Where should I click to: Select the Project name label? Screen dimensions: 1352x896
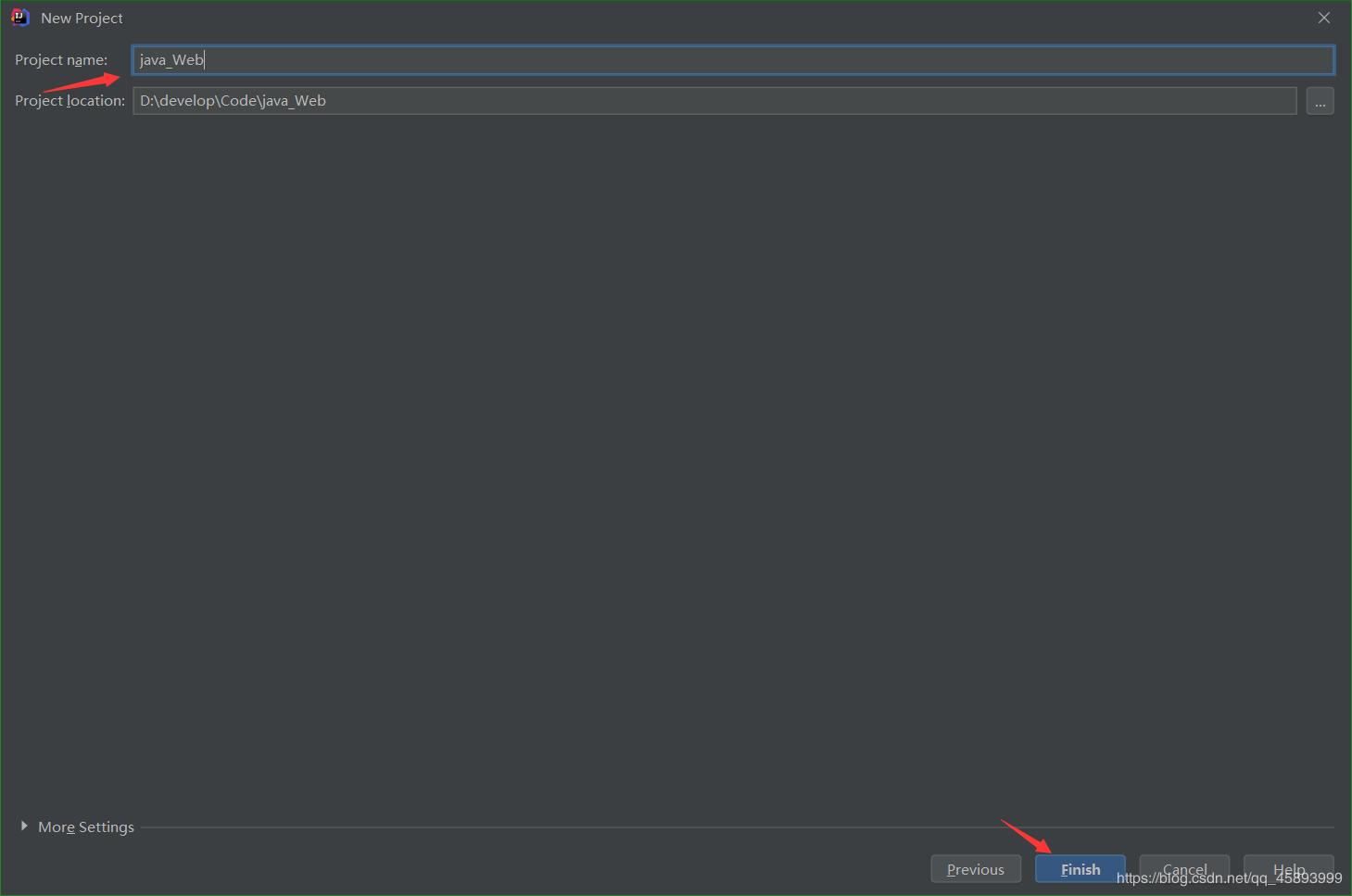pos(61,60)
